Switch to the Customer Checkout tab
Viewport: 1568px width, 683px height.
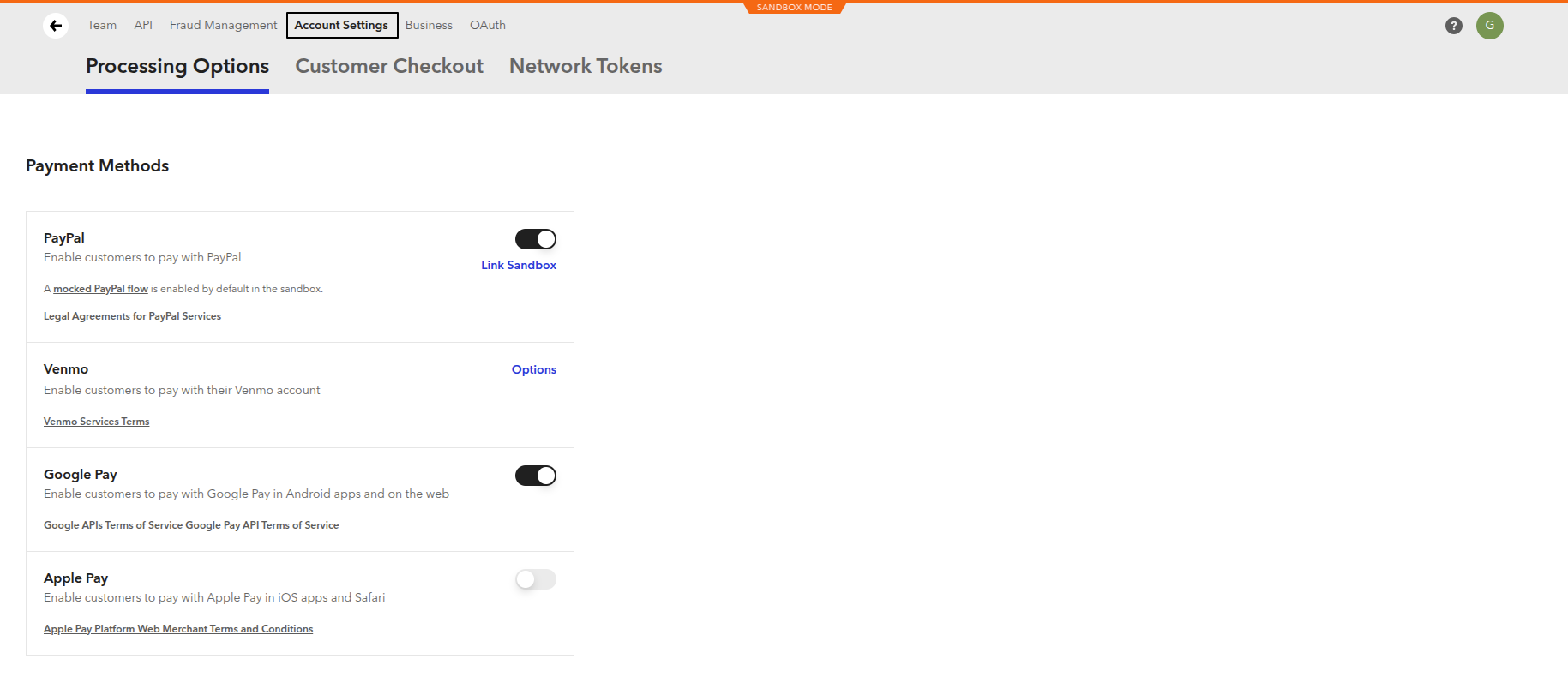tap(389, 66)
